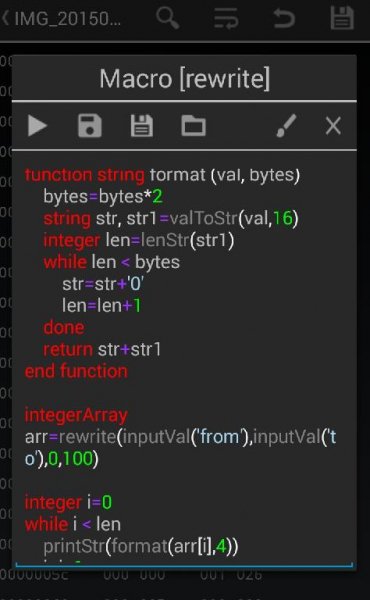Run the macro with the play button
The height and width of the screenshot is (600, 370).
37,126
